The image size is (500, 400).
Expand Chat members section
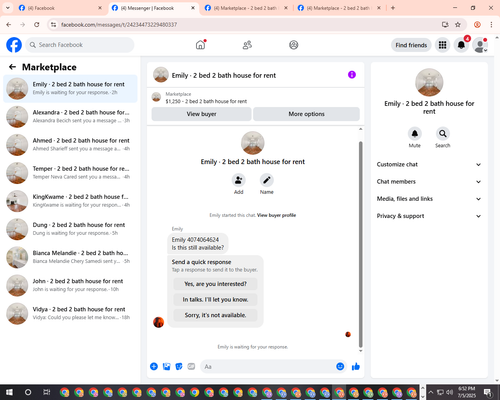tap(429, 182)
